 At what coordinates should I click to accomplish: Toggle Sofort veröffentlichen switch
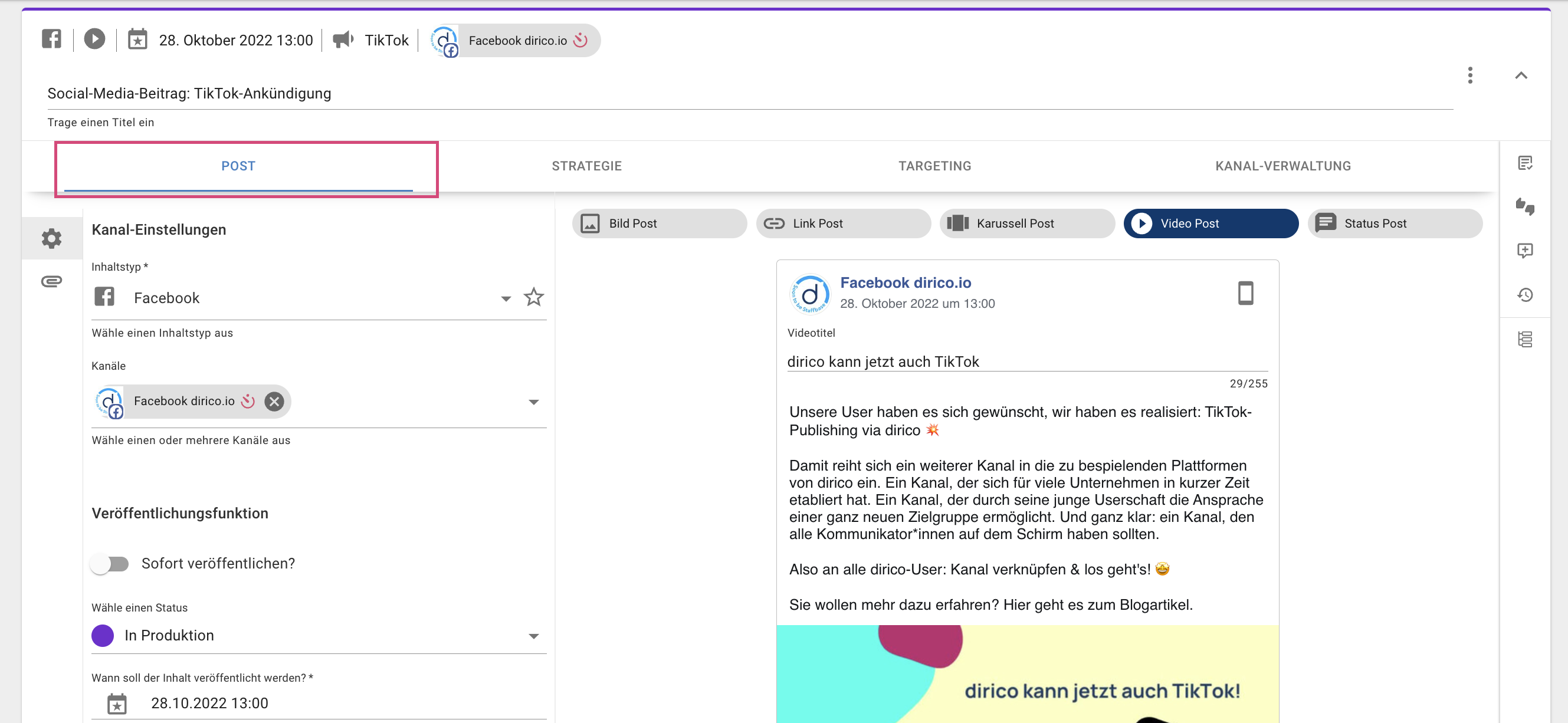pyautogui.click(x=110, y=564)
